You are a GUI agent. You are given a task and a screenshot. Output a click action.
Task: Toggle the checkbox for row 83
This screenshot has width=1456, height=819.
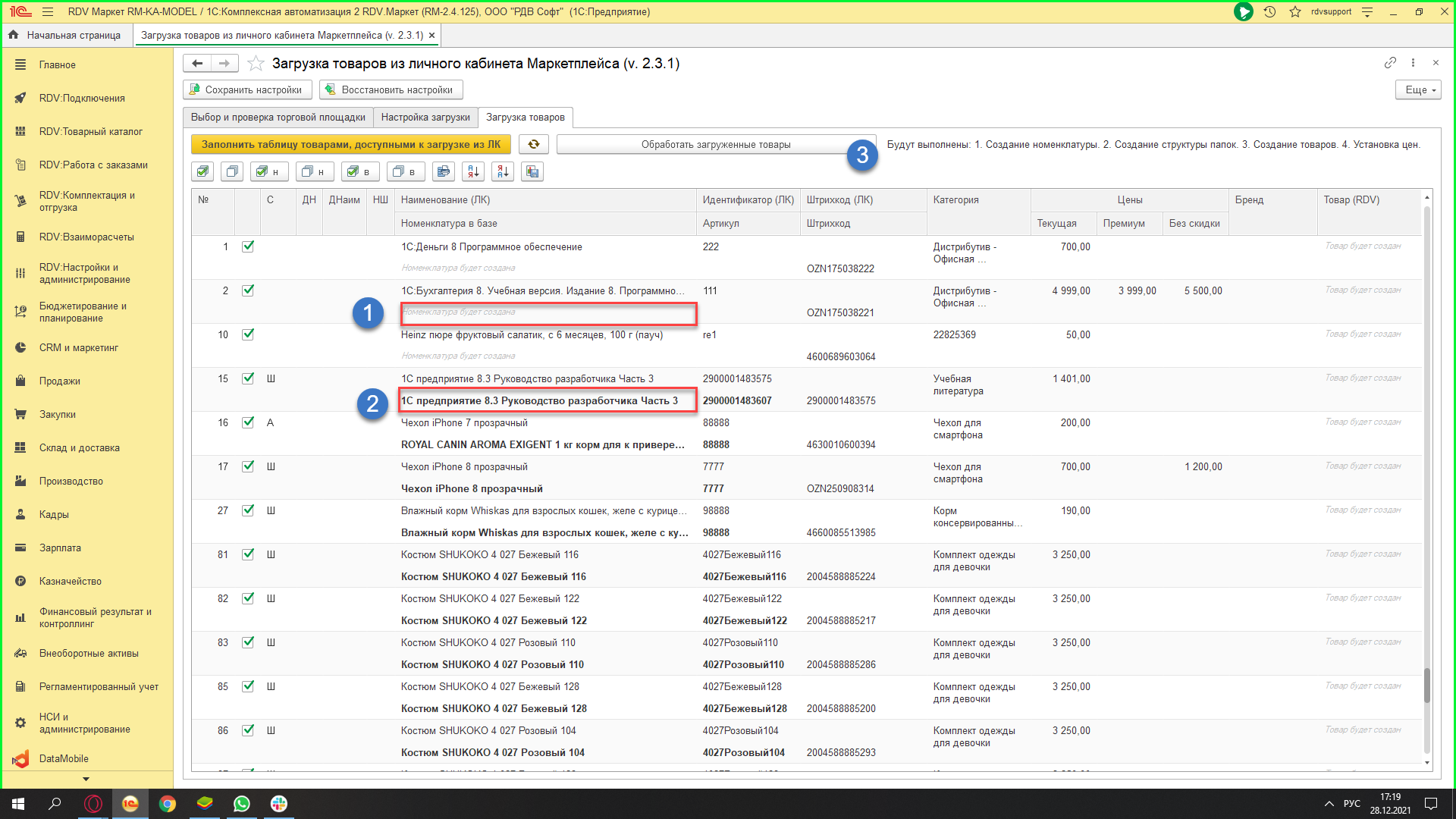click(x=248, y=642)
